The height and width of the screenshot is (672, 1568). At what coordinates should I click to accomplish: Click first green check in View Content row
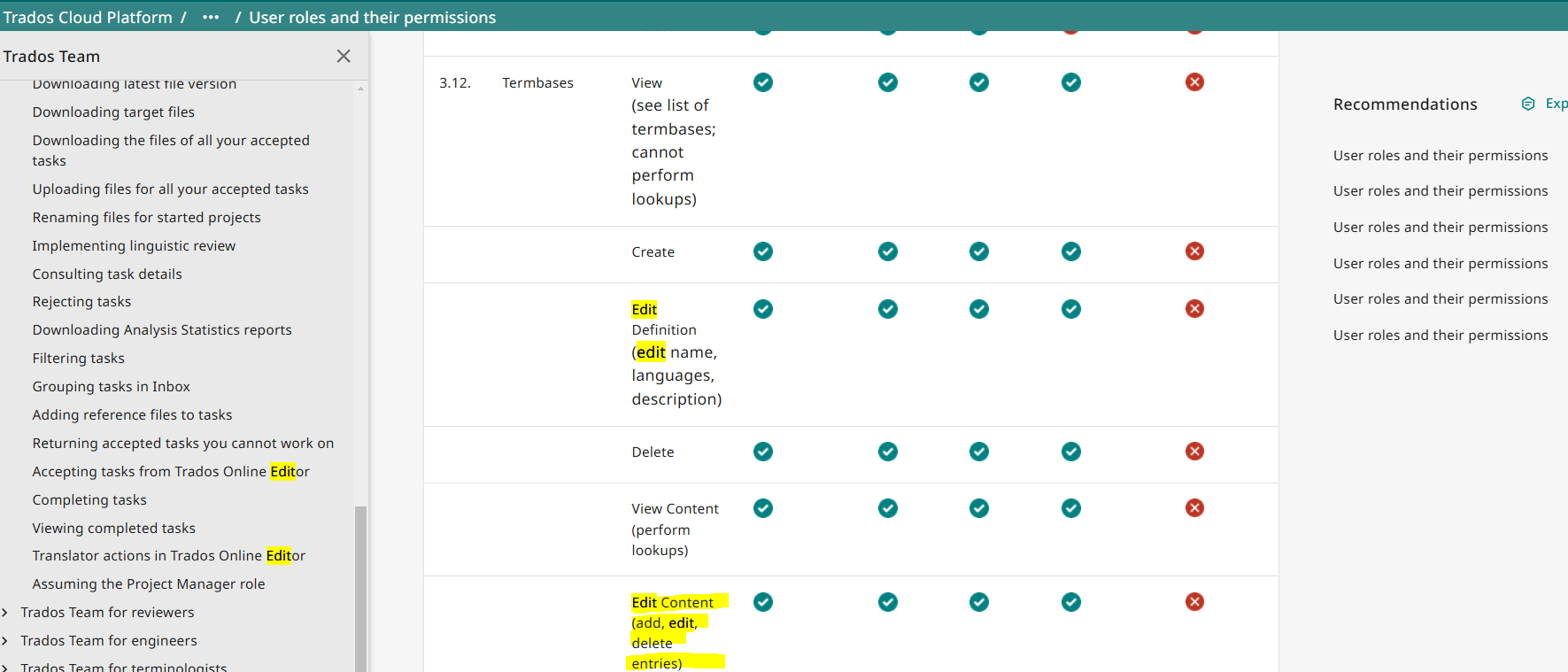pyautogui.click(x=763, y=508)
